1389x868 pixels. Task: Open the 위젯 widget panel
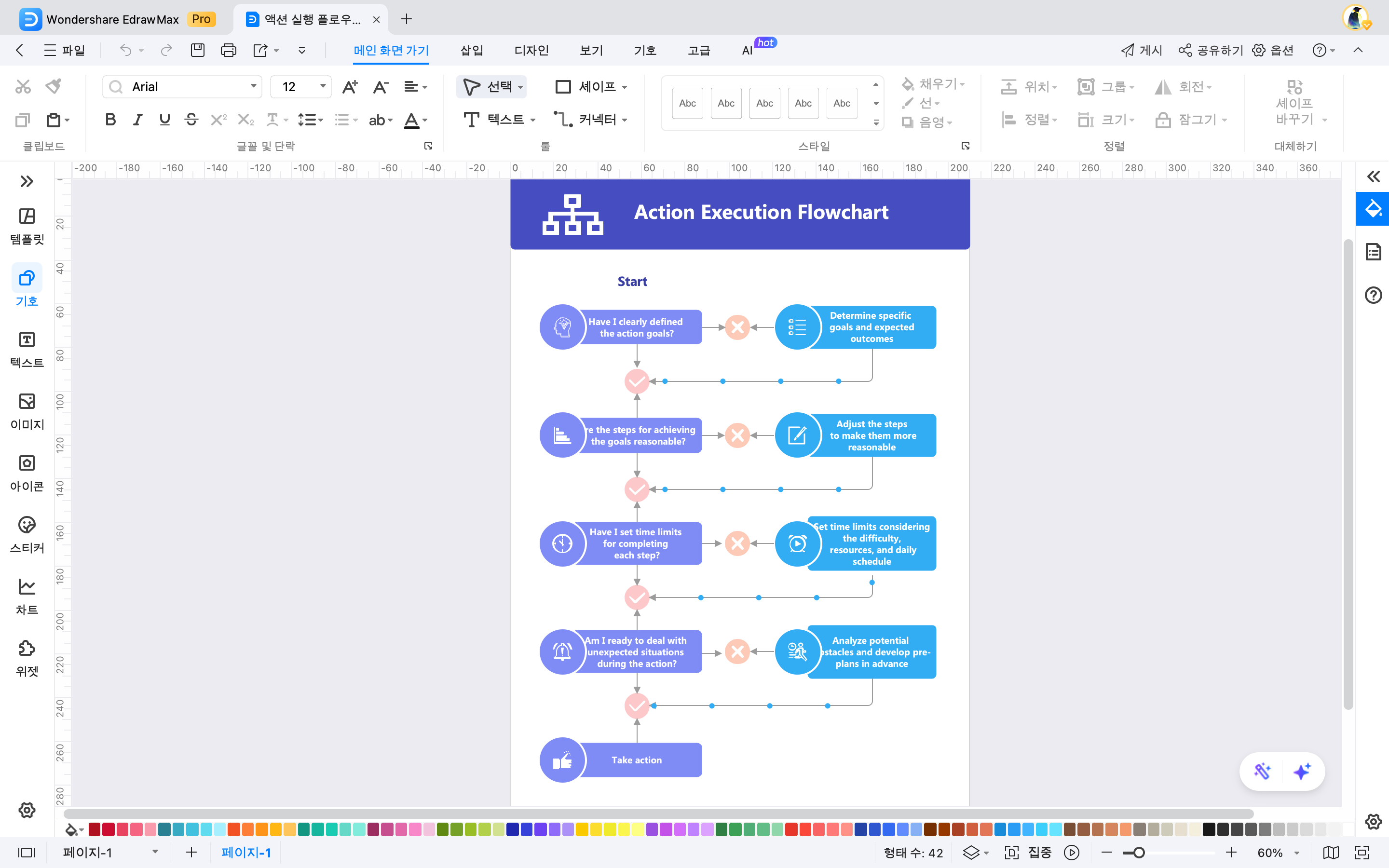[27, 649]
